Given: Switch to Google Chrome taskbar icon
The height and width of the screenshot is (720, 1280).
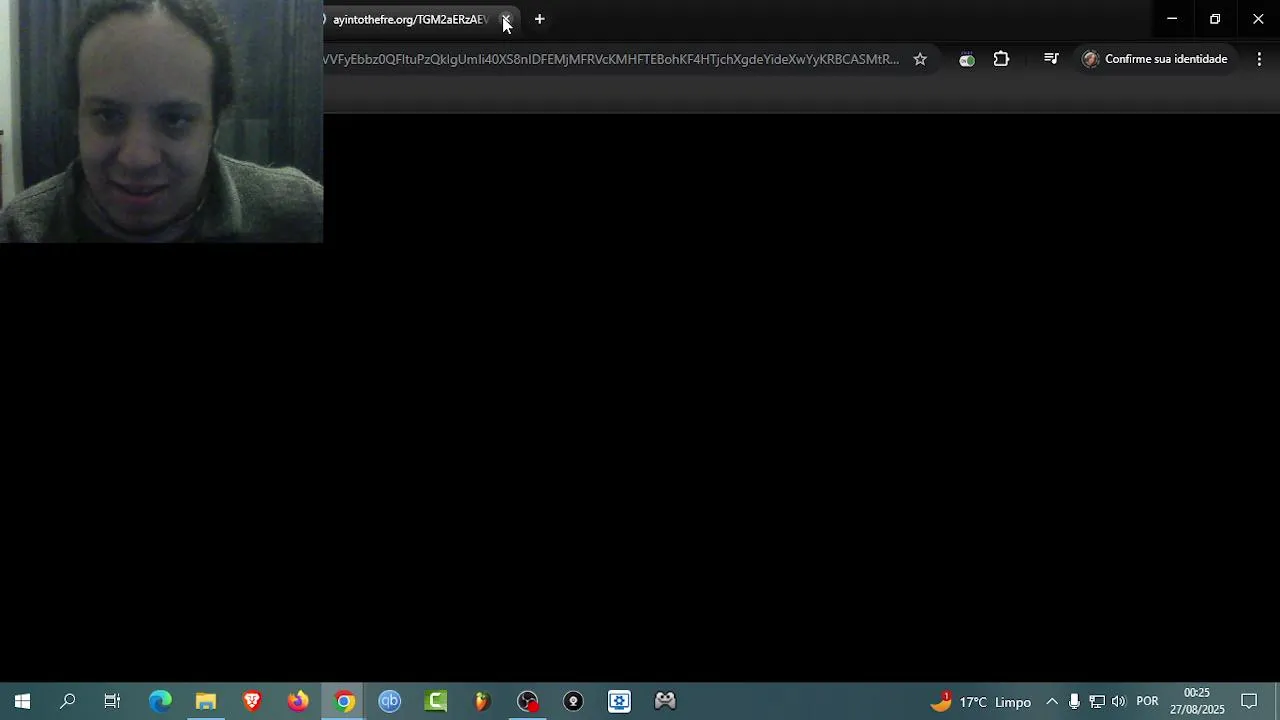Looking at the screenshot, I should (344, 701).
